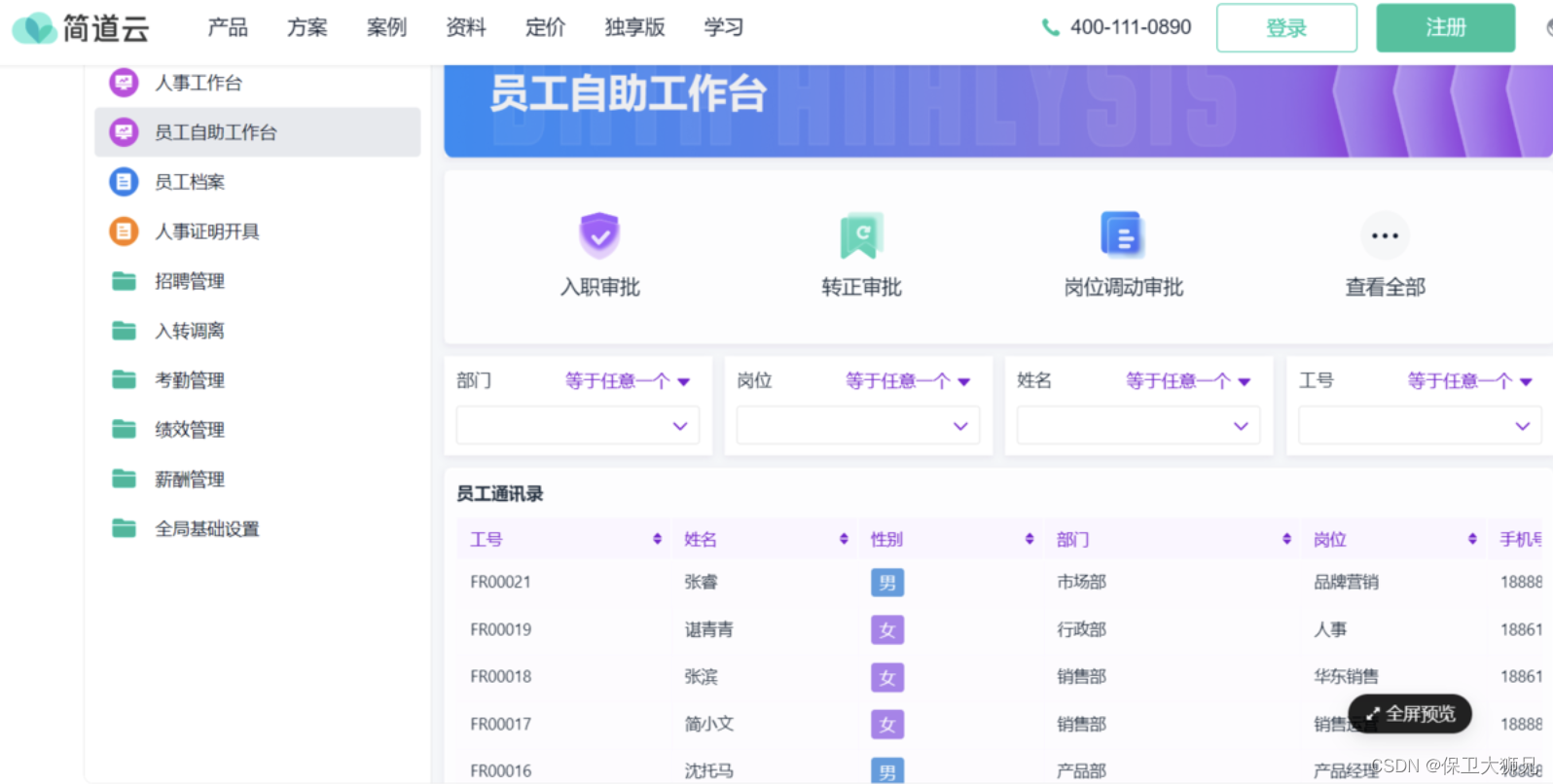Click the 考勤管理 folder icon

pos(124,379)
